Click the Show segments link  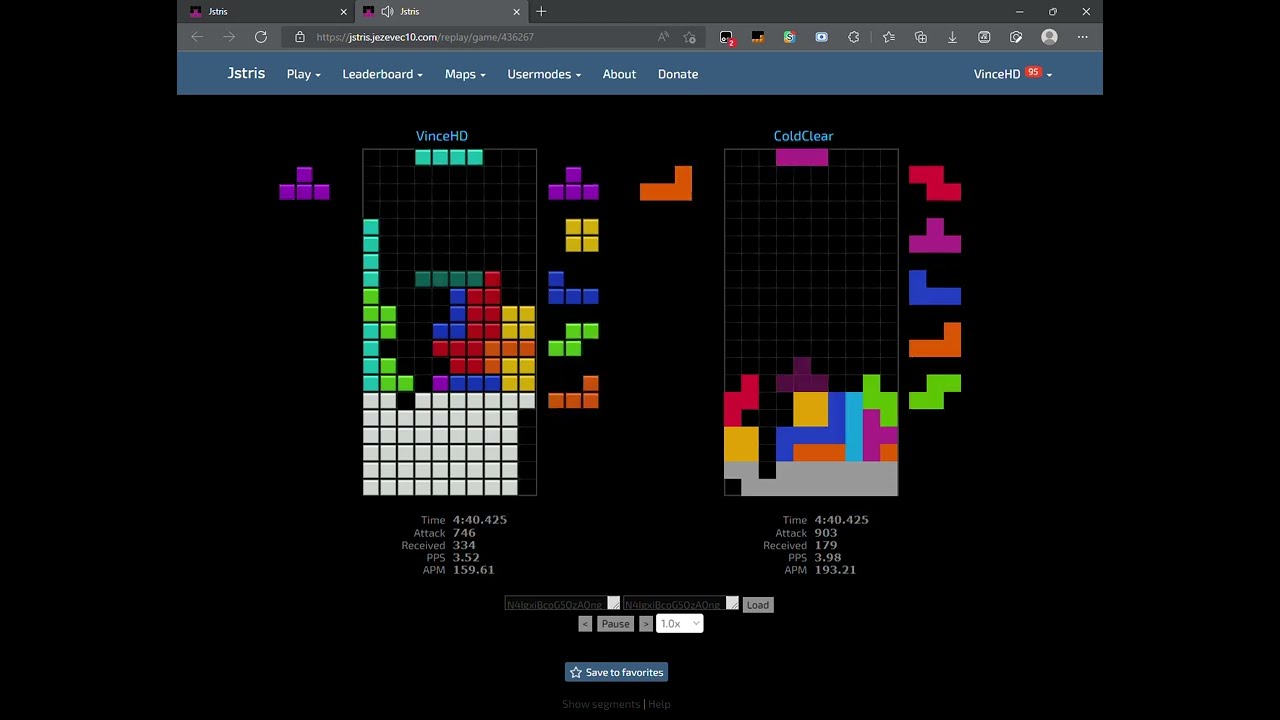coord(601,704)
